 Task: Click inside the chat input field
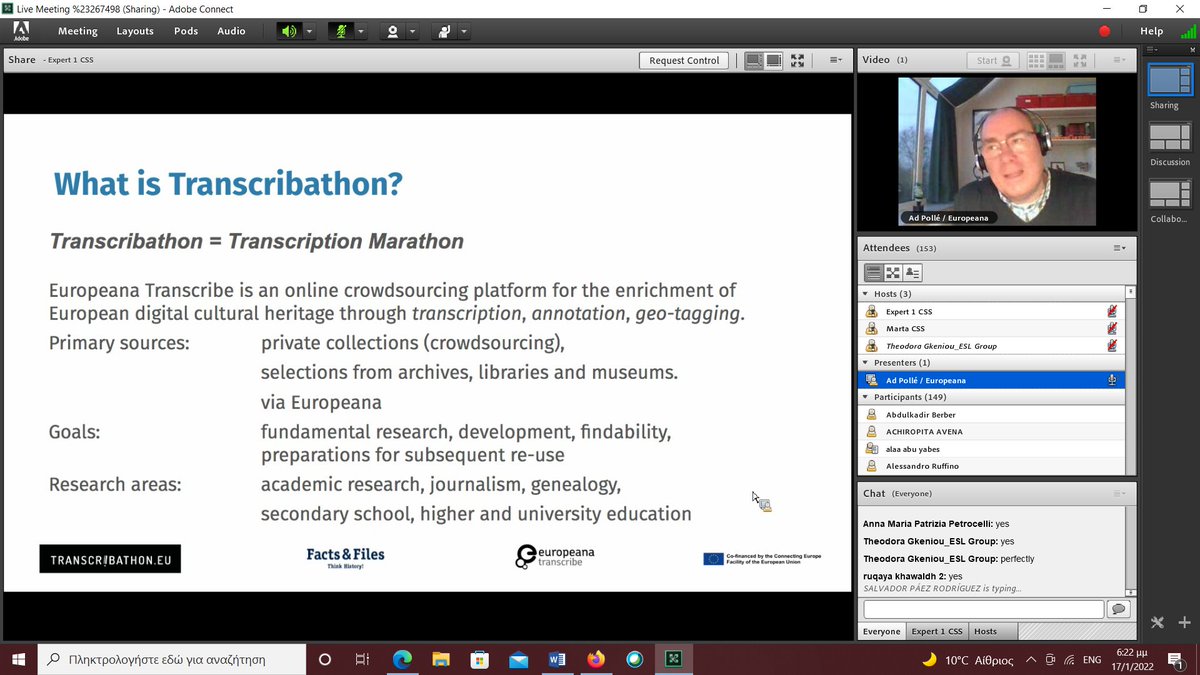point(985,608)
